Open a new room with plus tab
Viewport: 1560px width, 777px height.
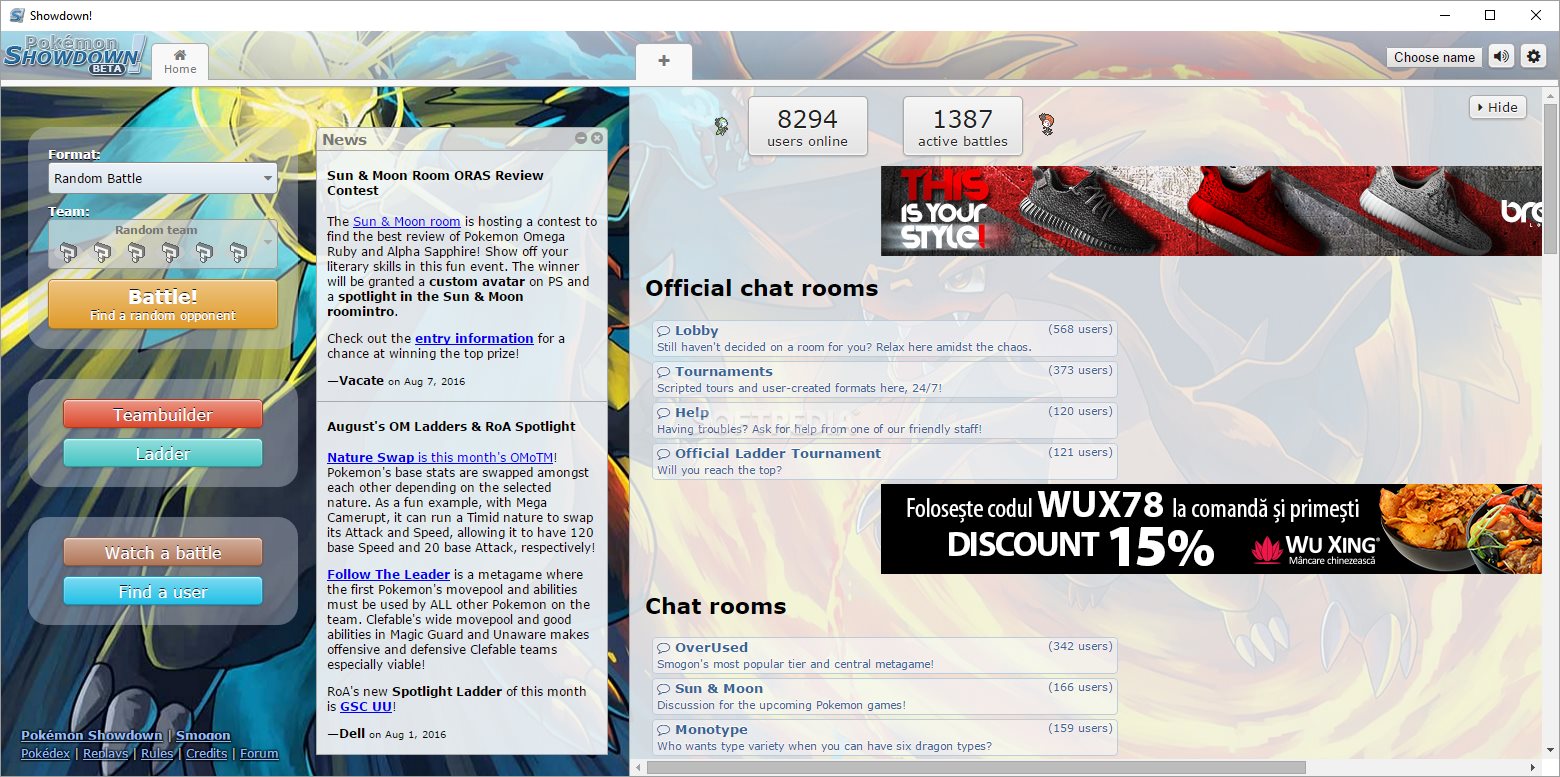(663, 61)
